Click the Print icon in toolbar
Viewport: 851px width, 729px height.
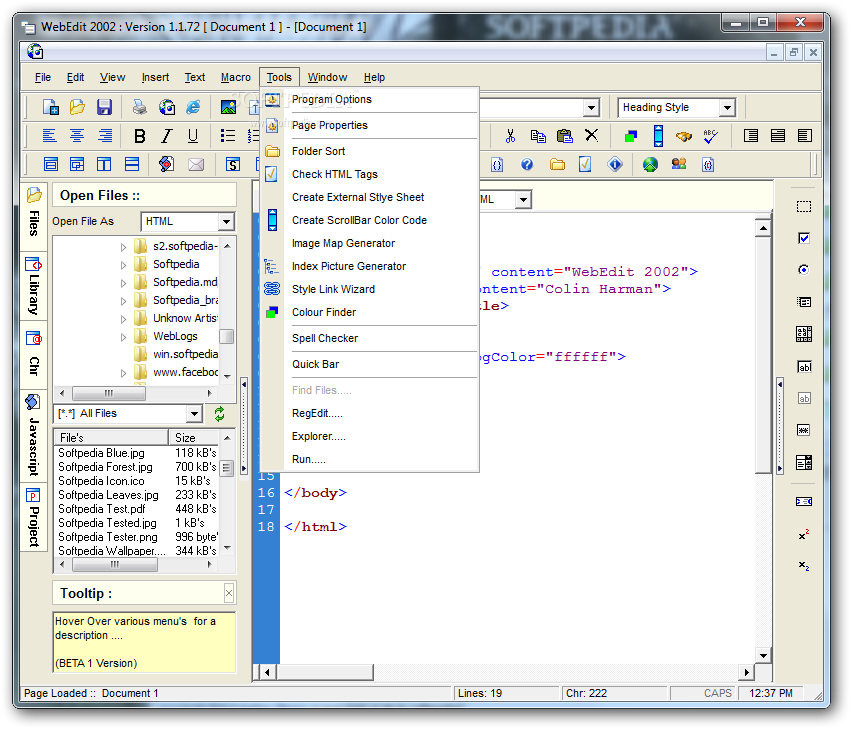tap(140, 107)
